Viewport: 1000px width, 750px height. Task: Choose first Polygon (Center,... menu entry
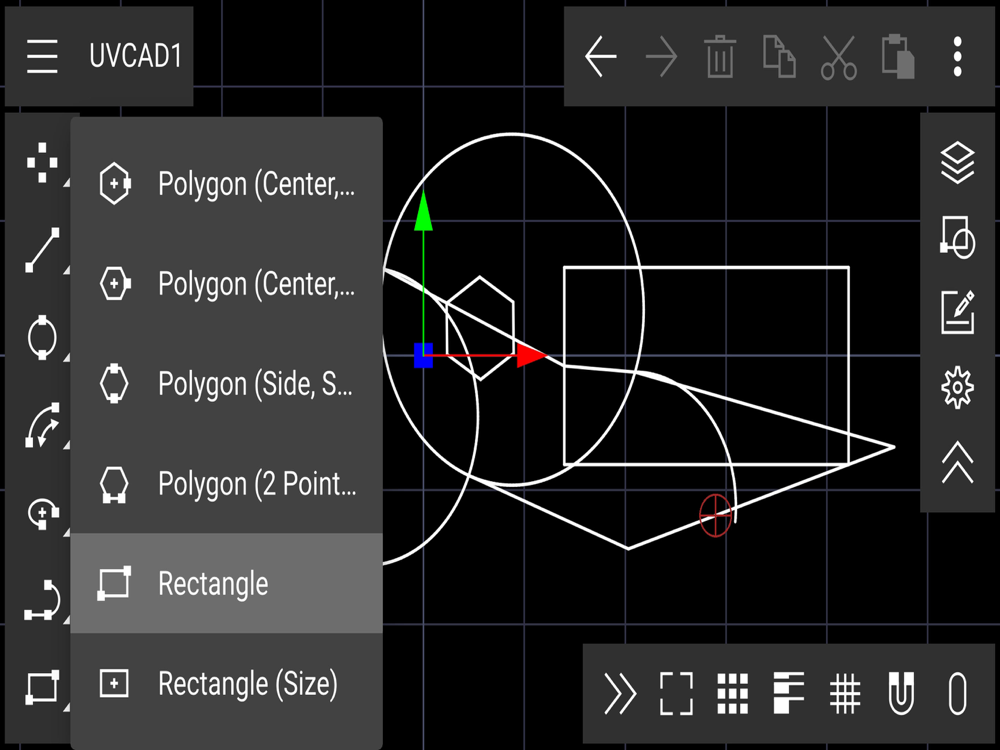(226, 184)
